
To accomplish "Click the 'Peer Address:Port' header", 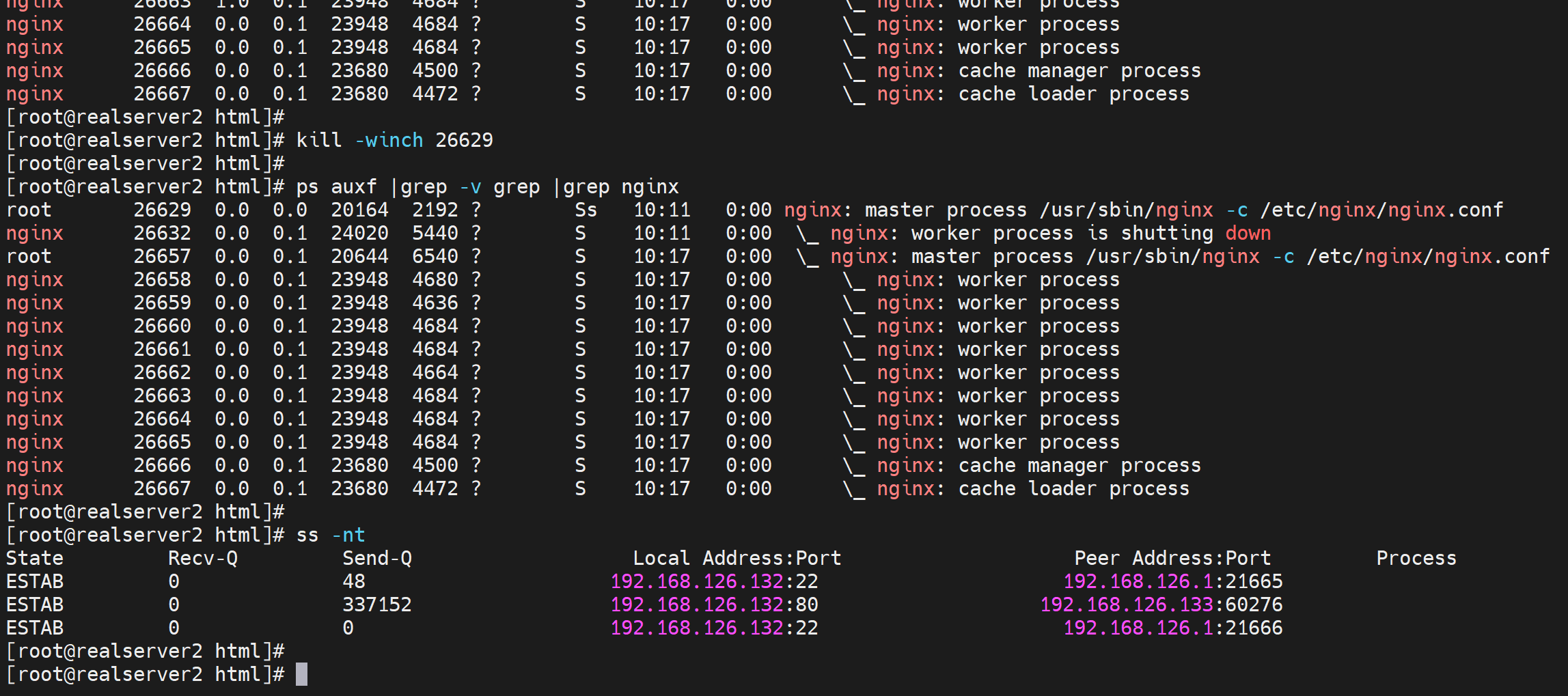I will click(x=1172, y=558).
